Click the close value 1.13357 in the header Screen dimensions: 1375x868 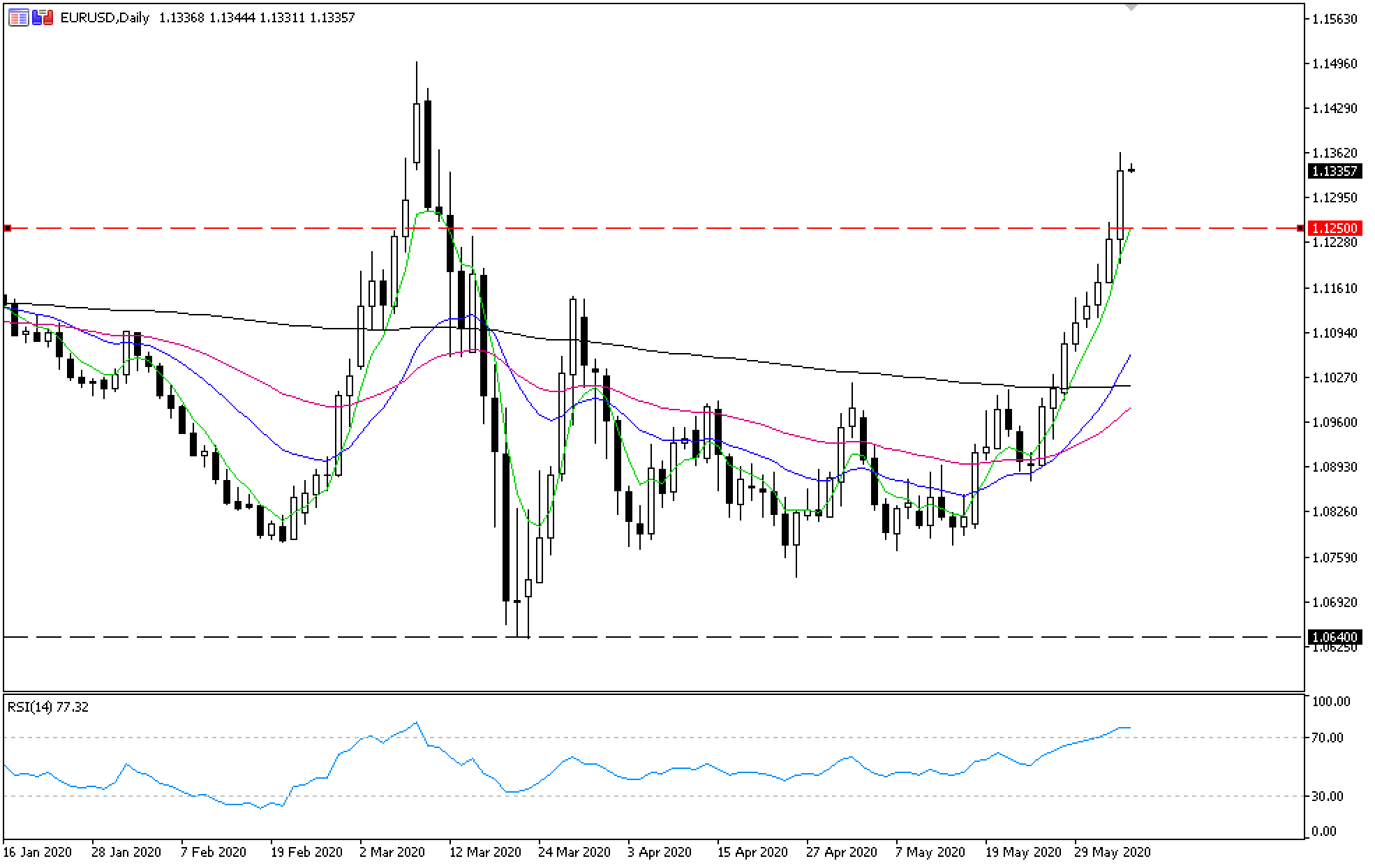[x=332, y=18]
